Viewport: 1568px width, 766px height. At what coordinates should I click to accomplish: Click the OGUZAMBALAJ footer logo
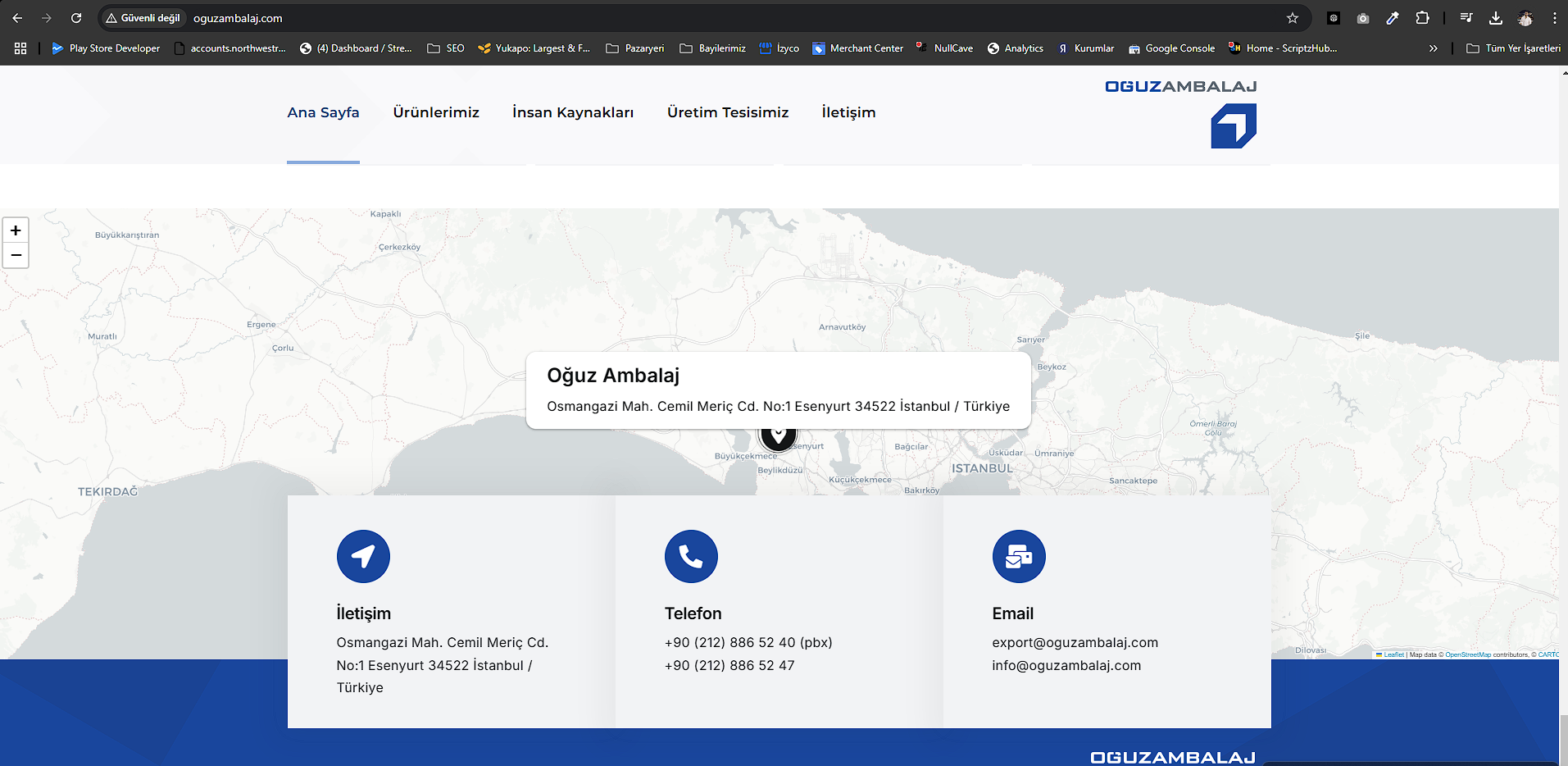[x=1173, y=758]
